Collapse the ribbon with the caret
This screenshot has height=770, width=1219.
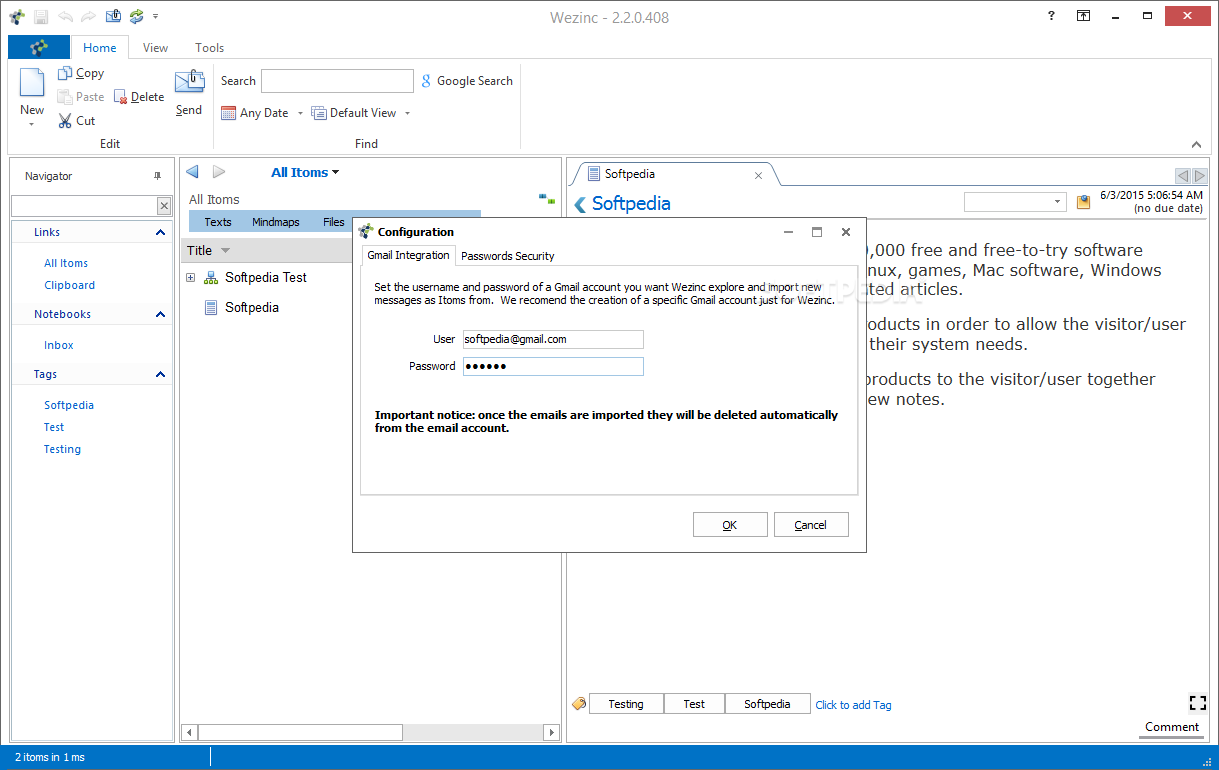click(1196, 144)
